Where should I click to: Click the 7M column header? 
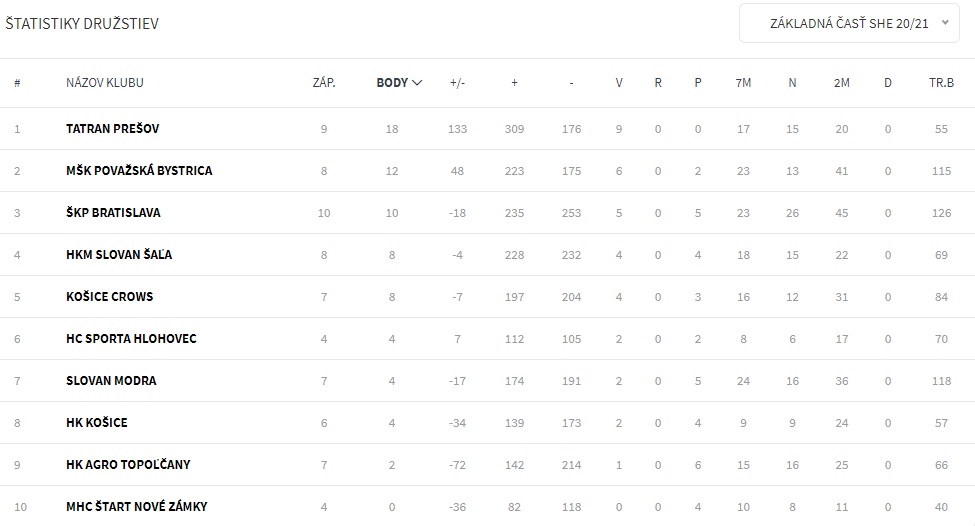[x=743, y=83]
